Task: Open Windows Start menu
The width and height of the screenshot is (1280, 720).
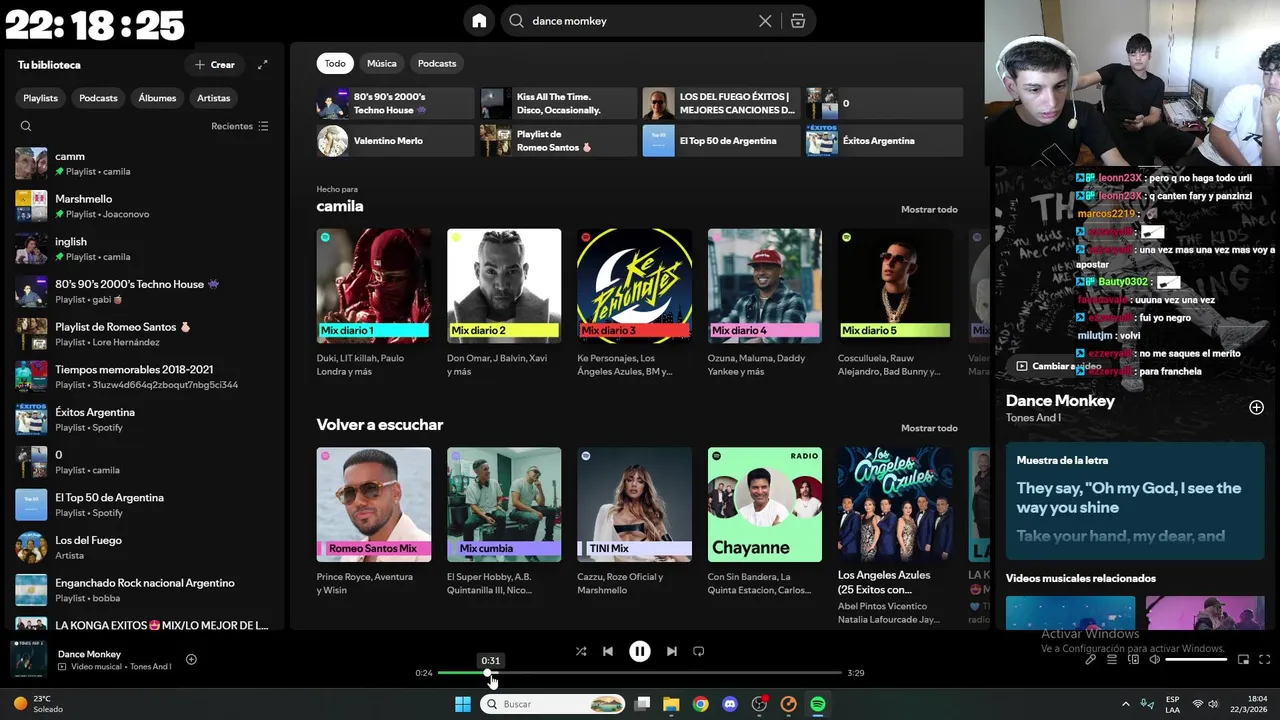Action: [463, 704]
